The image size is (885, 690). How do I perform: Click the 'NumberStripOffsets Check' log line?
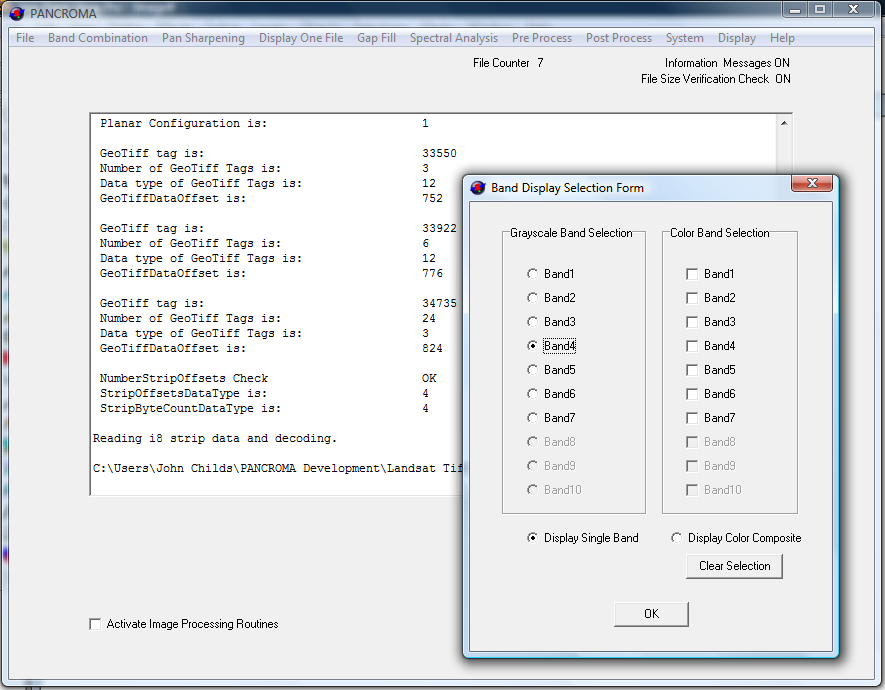coord(184,378)
